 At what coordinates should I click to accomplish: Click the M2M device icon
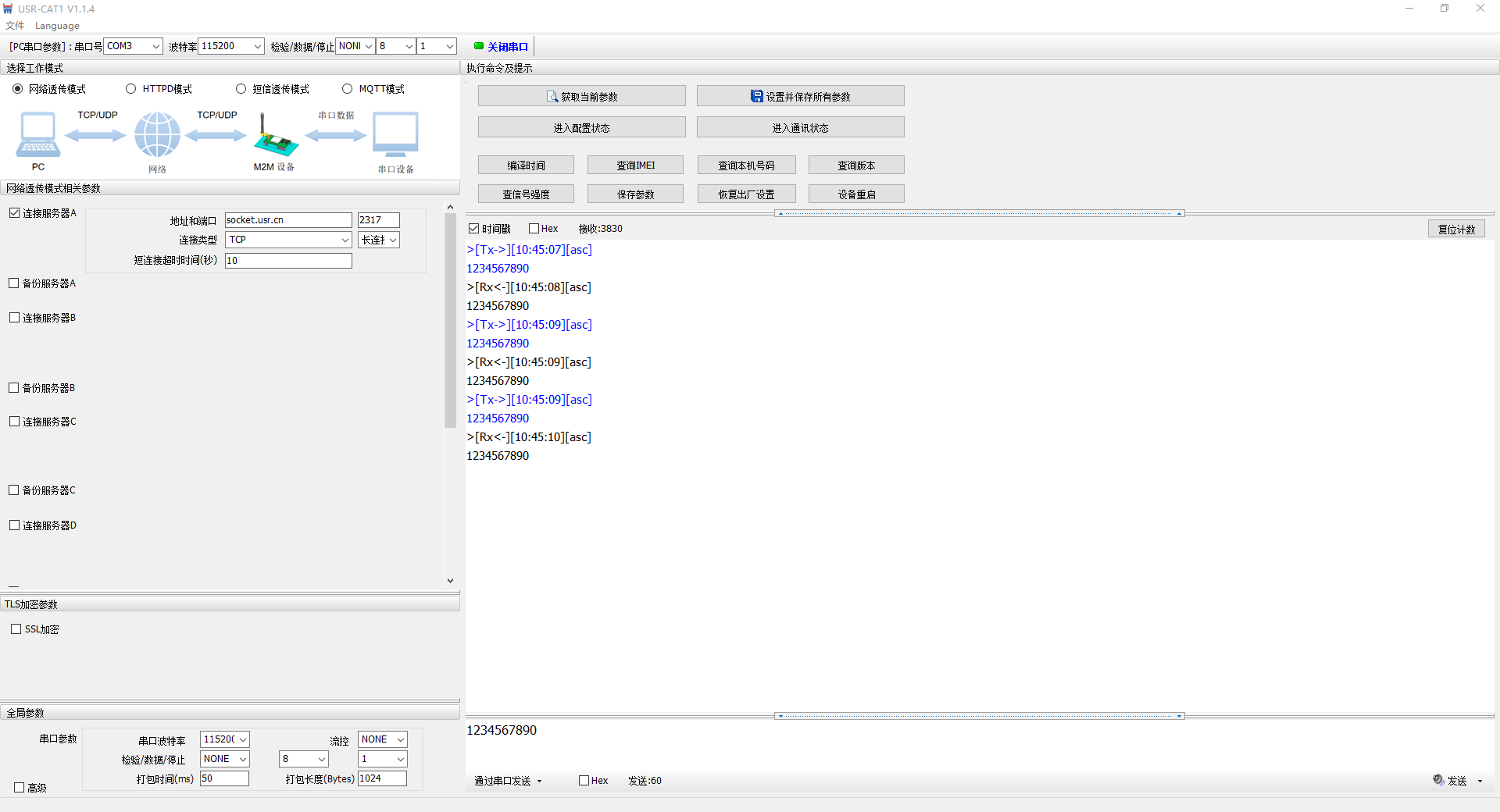pyautogui.click(x=275, y=136)
